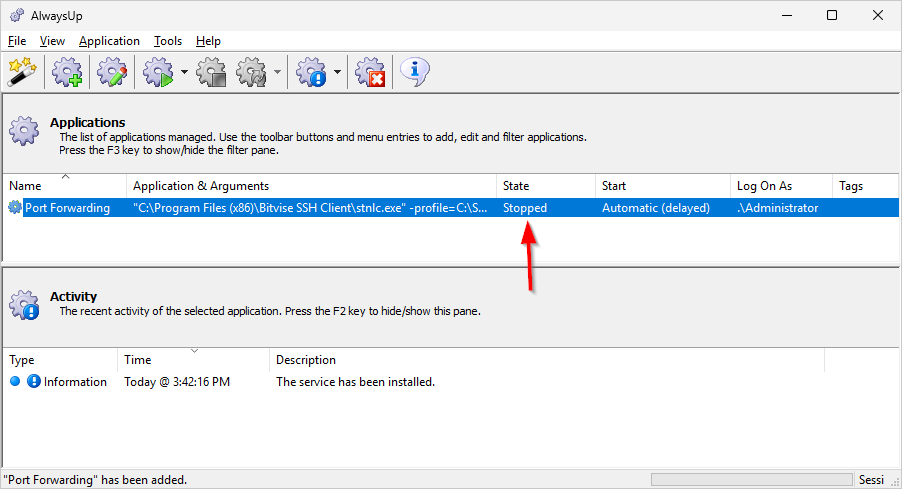
Task: Click the Automatic (delayed) start cell
Action: [x=656, y=208]
